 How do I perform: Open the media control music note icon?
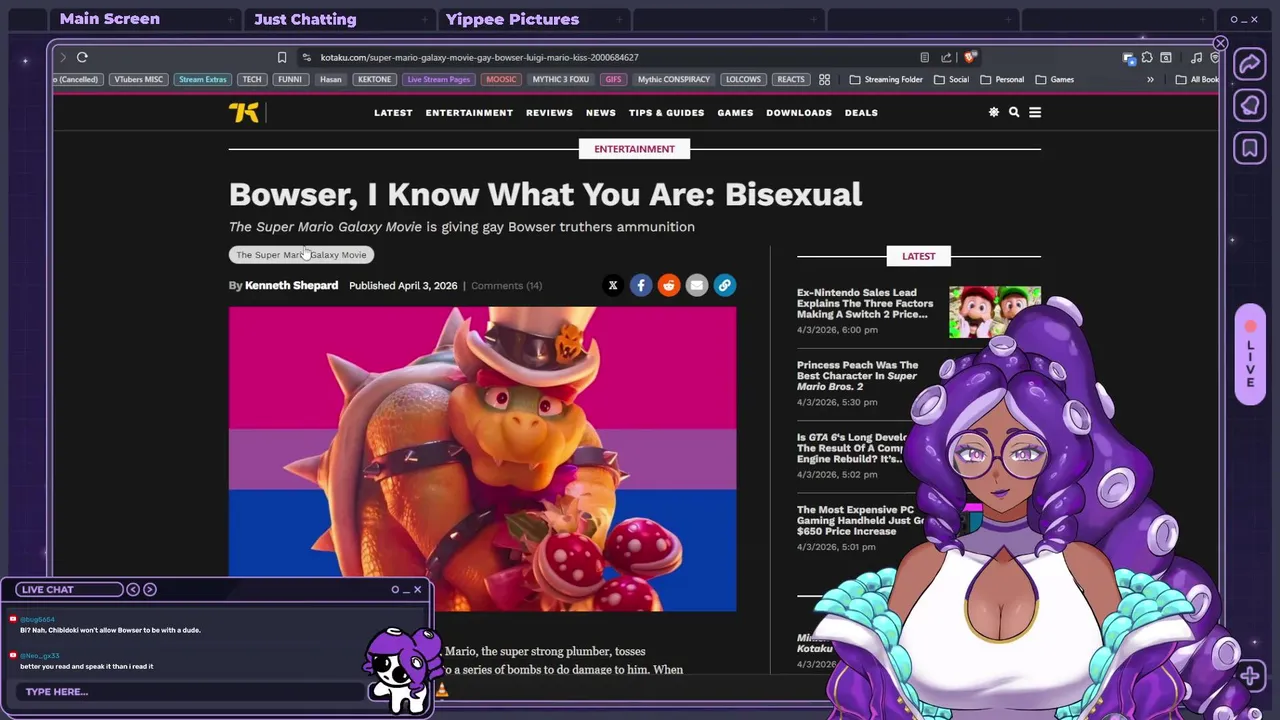pos(1196,58)
